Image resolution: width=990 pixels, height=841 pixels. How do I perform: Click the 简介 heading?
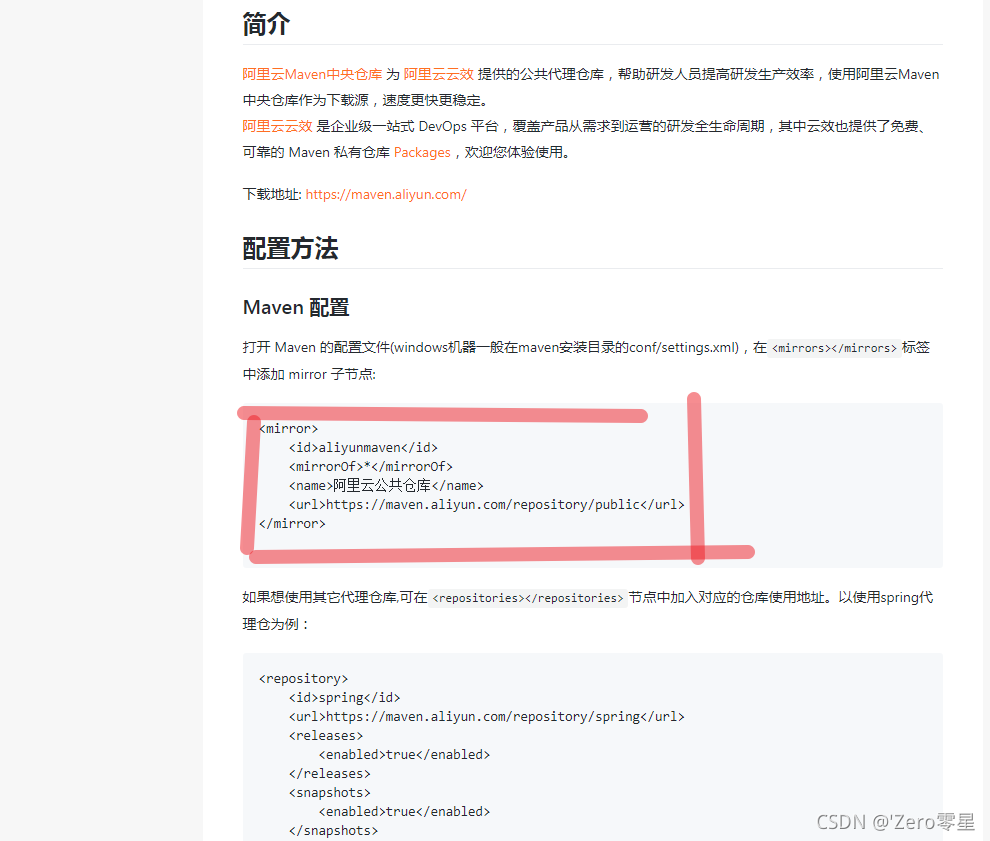pos(266,24)
